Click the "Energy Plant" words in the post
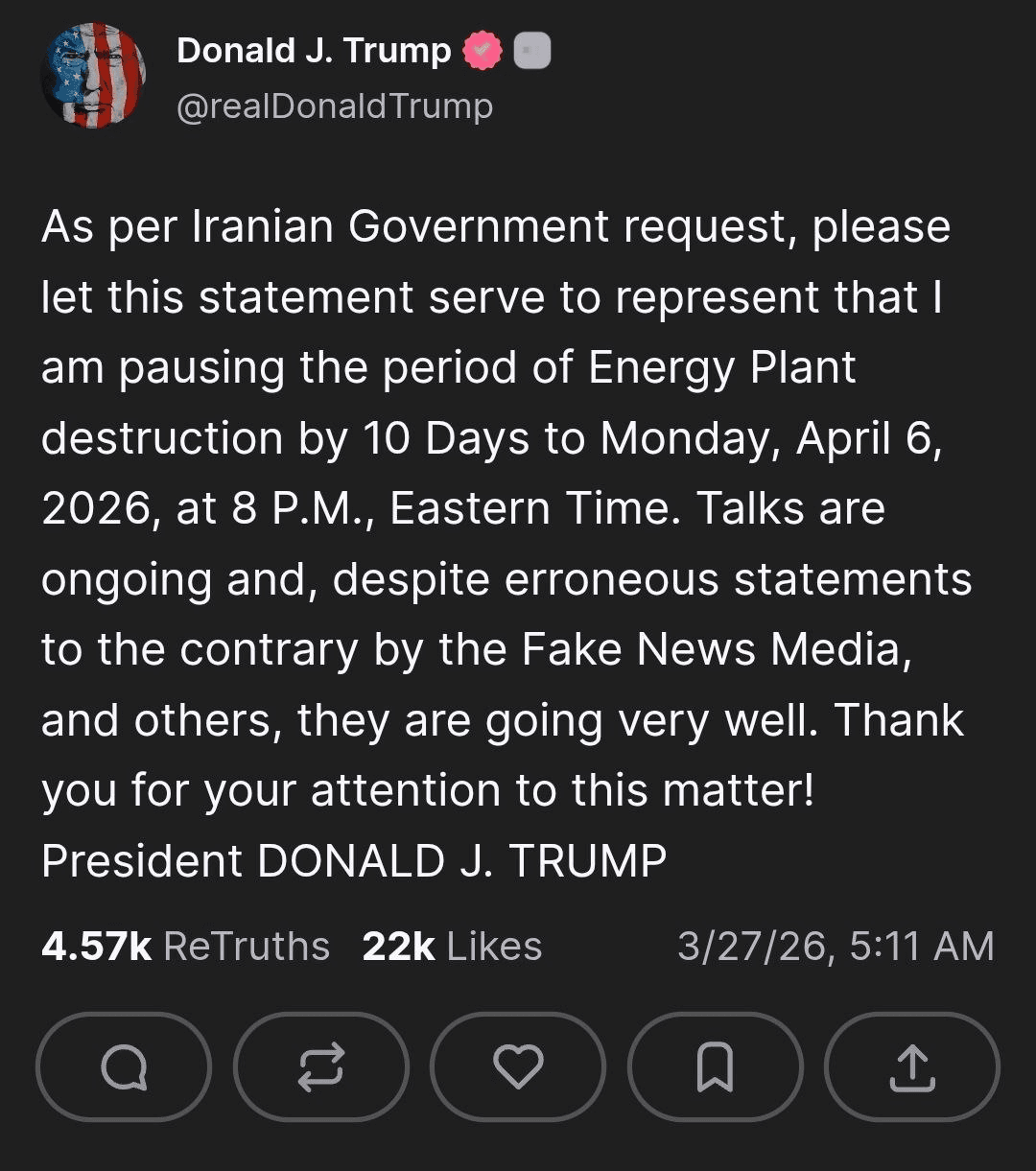1036x1171 pixels. tap(721, 367)
